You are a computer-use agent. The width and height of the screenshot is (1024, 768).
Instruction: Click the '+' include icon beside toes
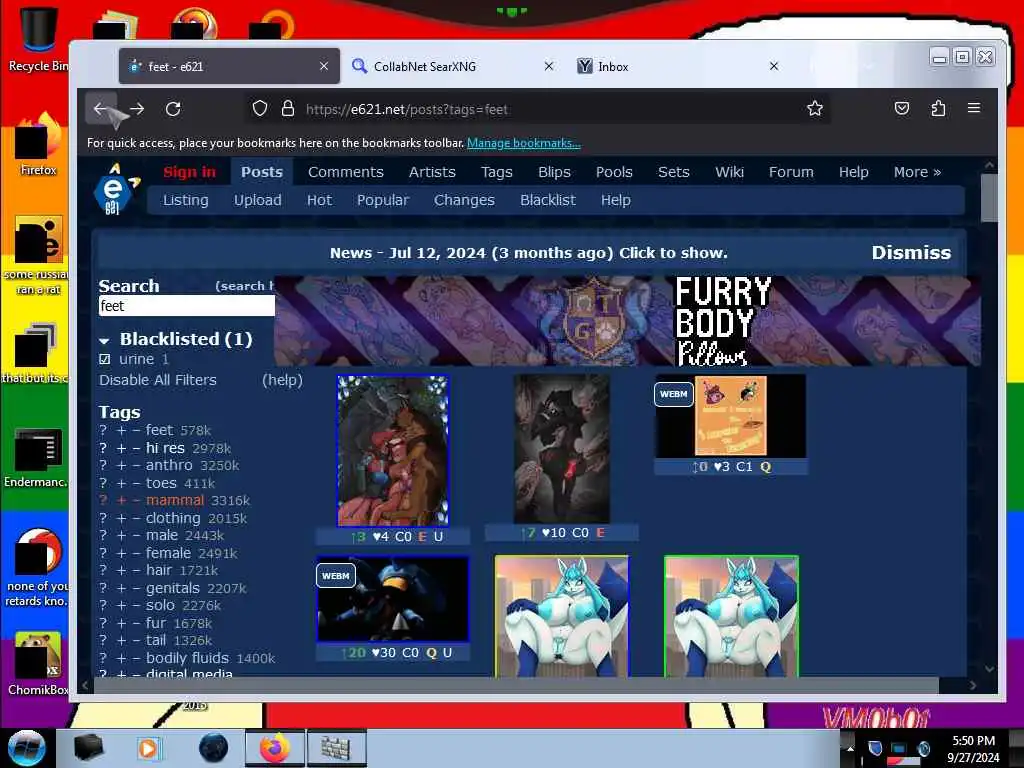click(121, 483)
